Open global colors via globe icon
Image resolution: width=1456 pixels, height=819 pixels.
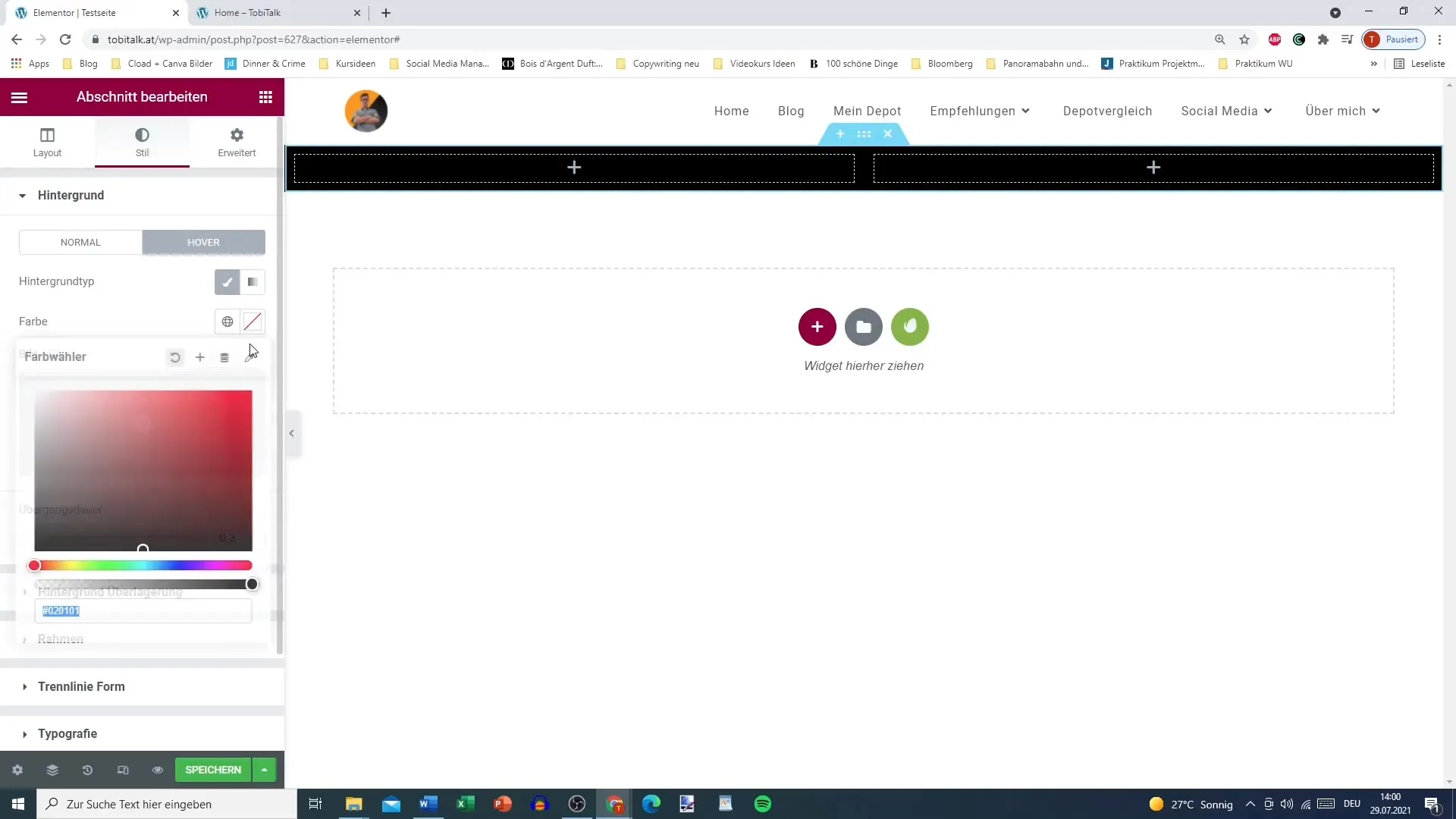coord(227,322)
